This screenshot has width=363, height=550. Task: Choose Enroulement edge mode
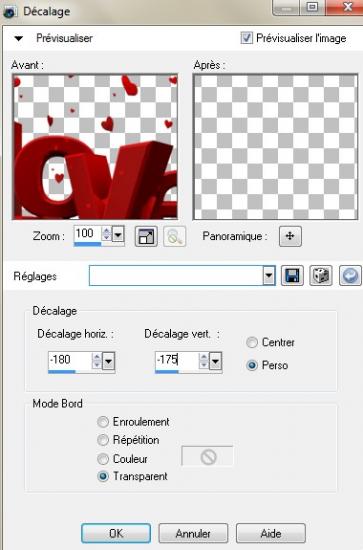(103, 422)
